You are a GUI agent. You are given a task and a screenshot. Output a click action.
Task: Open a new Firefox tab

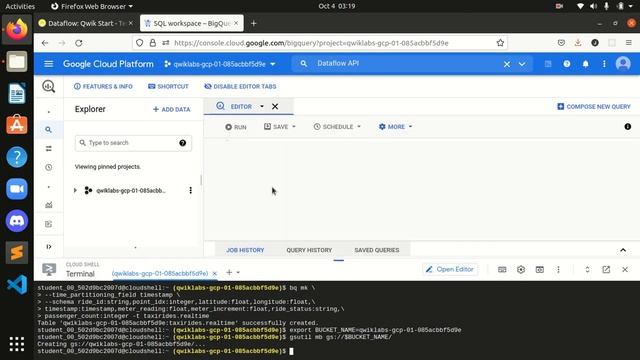253,24
